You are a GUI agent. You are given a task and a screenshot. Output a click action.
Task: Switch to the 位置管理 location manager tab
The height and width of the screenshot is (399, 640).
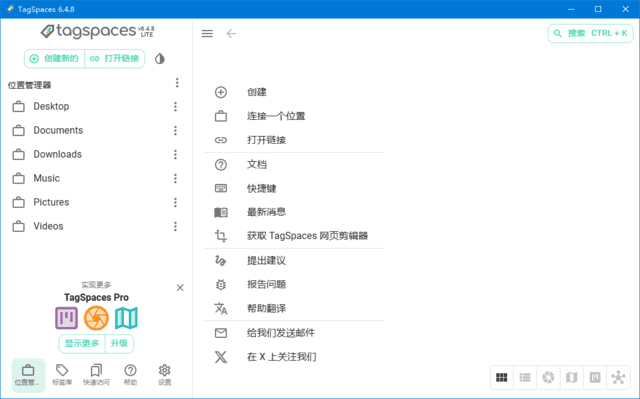[28, 375]
